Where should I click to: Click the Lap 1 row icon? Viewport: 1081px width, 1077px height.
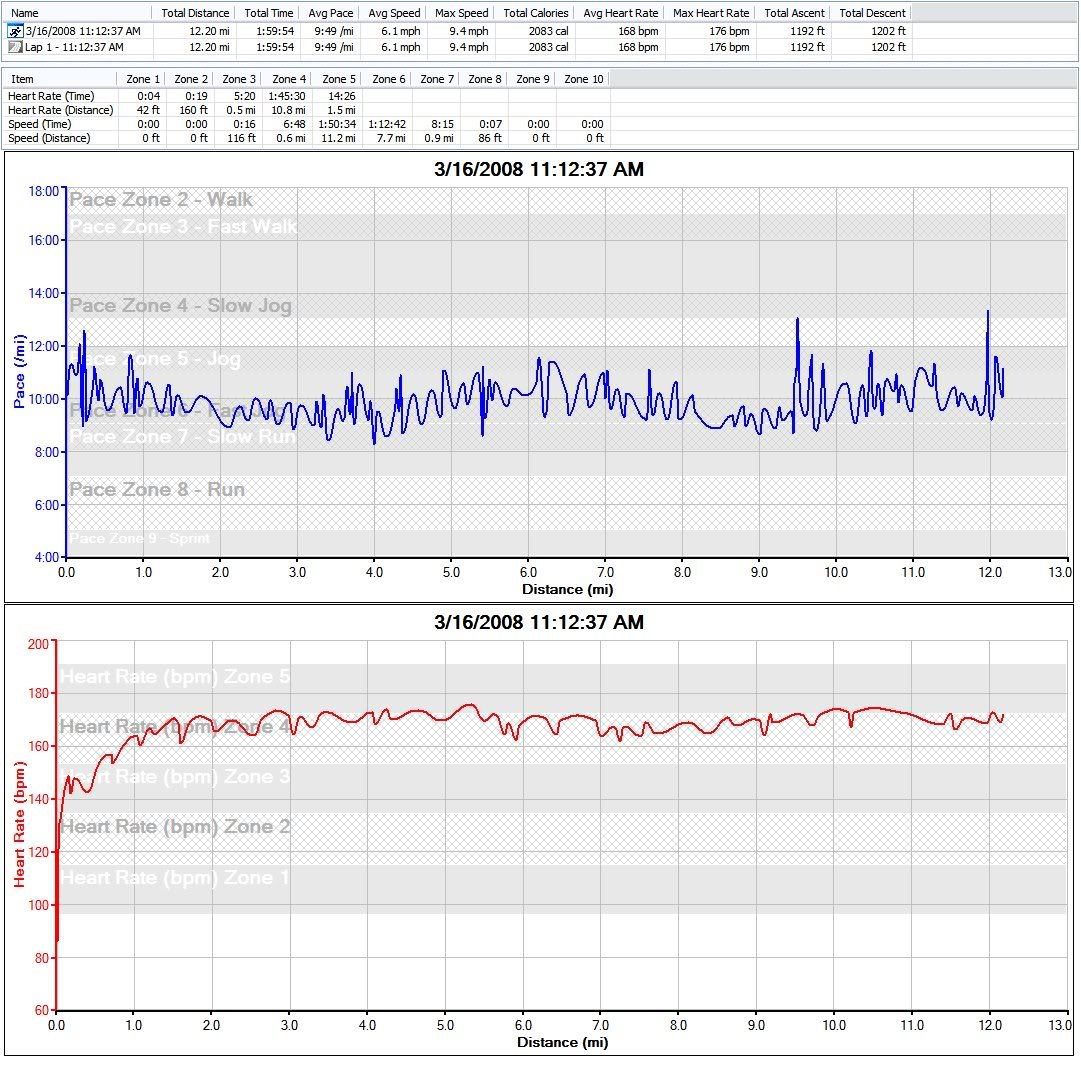[14, 47]
